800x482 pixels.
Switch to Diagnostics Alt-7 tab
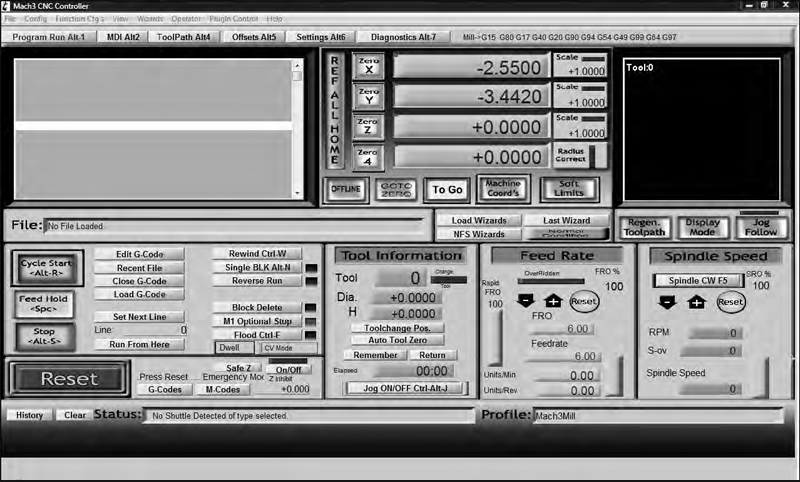(403, 37)
